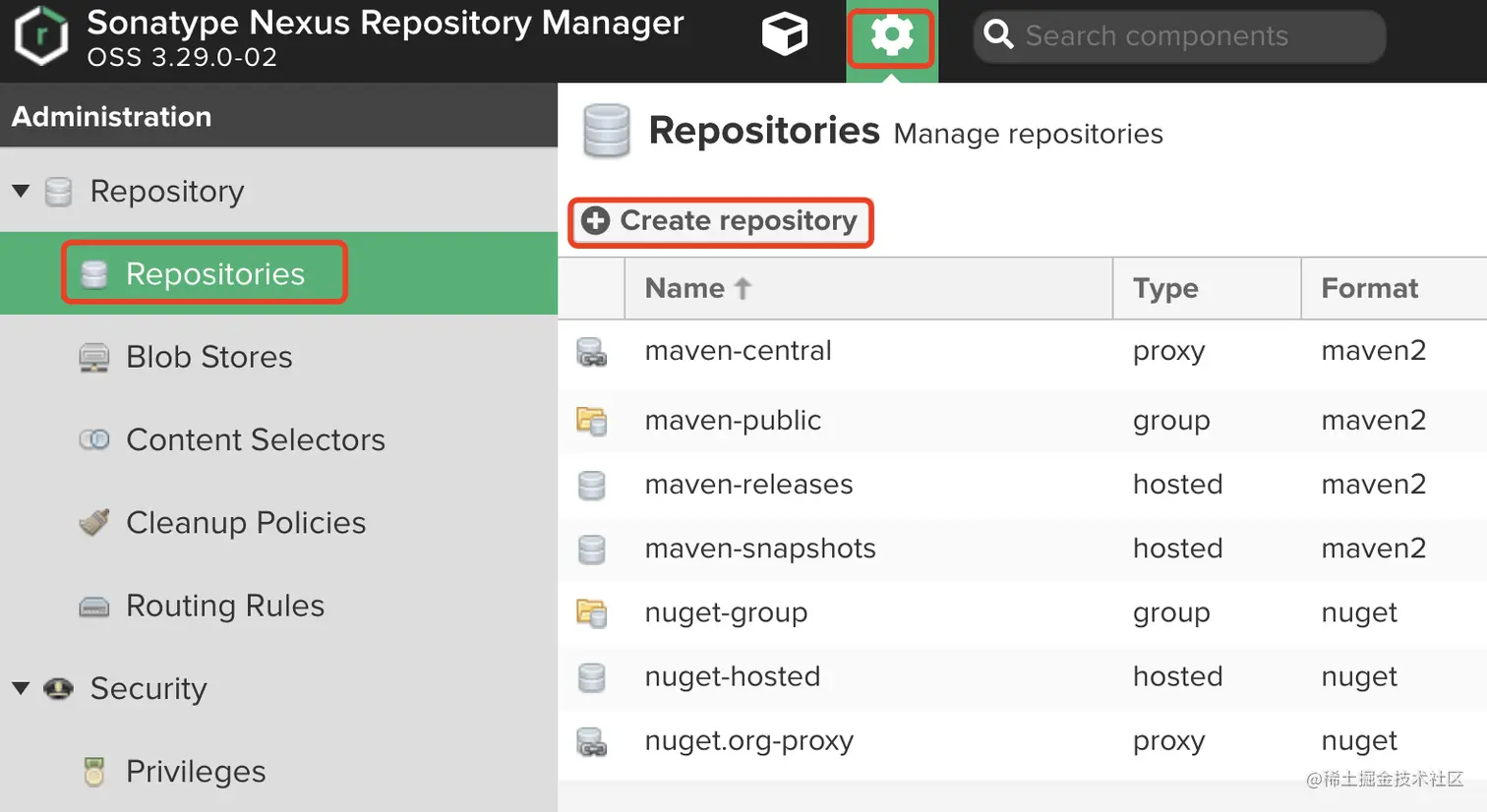Open Routing Rules in the sidebar
This screenshot has width=1487, height=812.
coord(278,606)
